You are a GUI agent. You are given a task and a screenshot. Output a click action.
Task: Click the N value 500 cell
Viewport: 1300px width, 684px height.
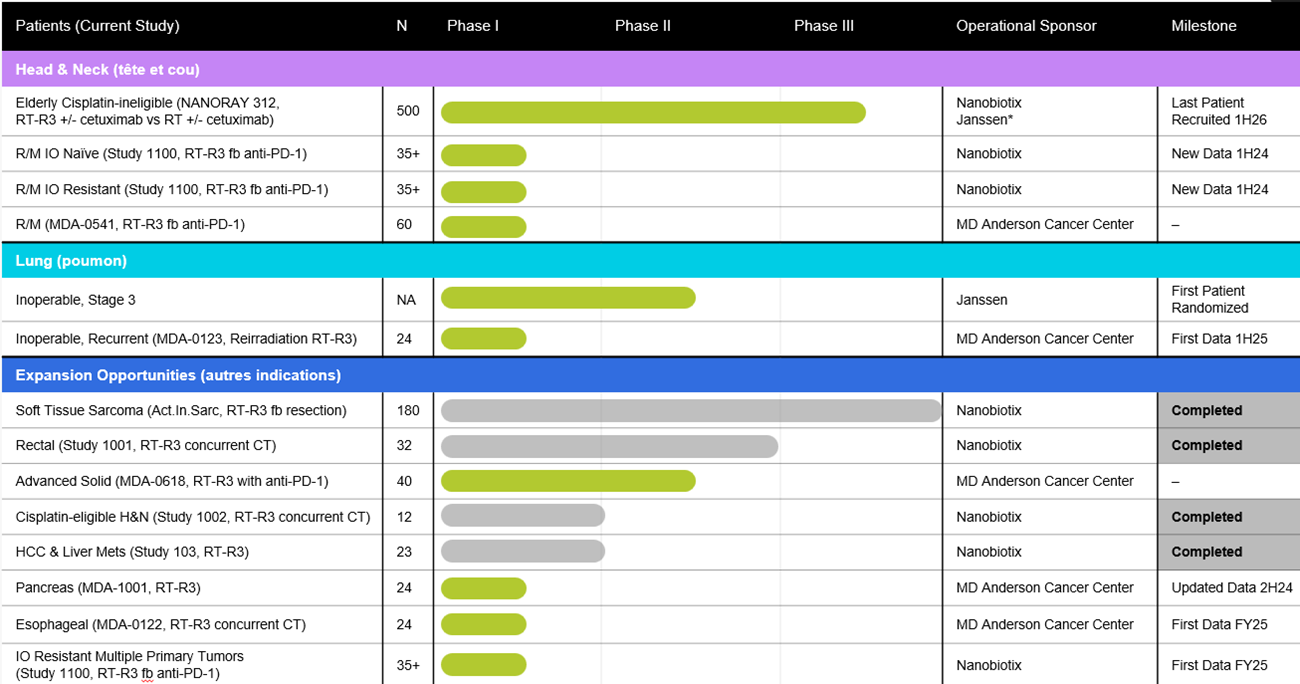(407, 111)
